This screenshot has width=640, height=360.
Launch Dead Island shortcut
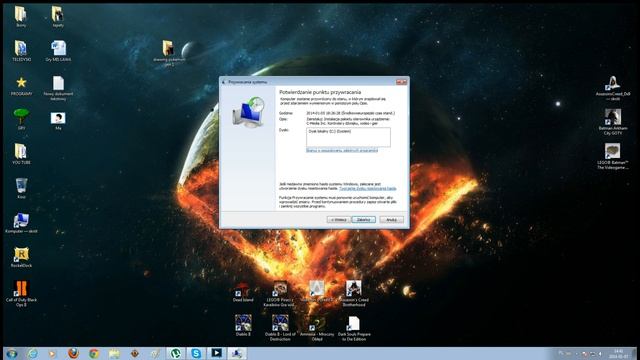tap(243, 291)
